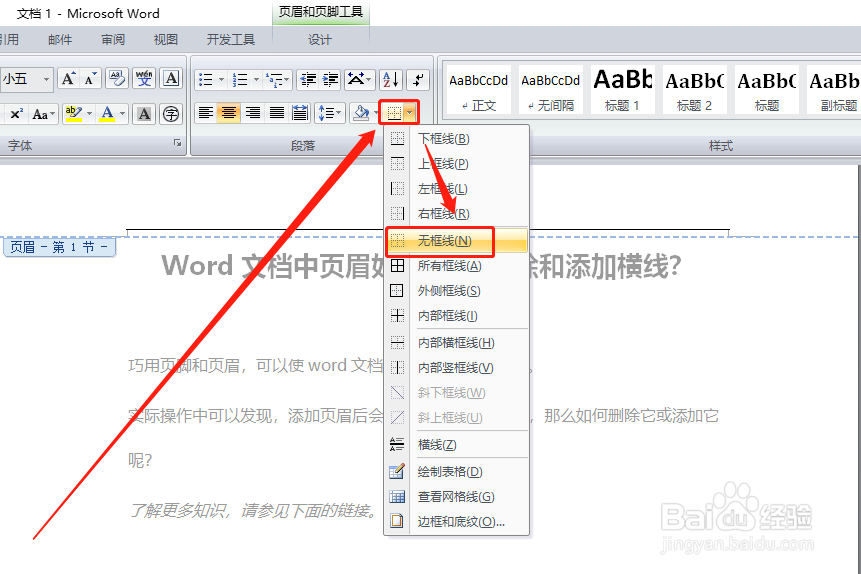Viewport: 861px width, 574px height.
Task: Click the Enclose Characters icon
Action: 171,114
